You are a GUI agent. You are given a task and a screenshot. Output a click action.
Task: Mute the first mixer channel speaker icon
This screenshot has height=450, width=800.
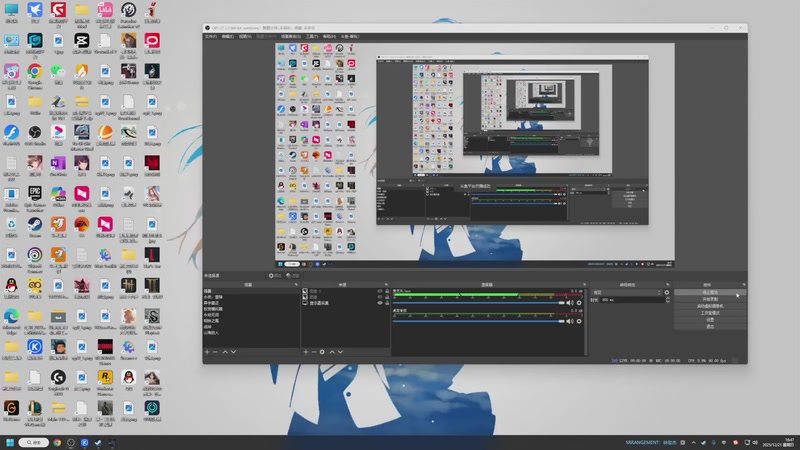570,303
